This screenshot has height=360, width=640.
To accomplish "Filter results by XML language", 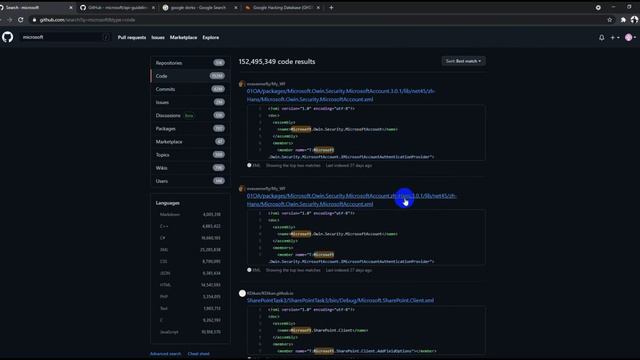I will coord(190,250).
